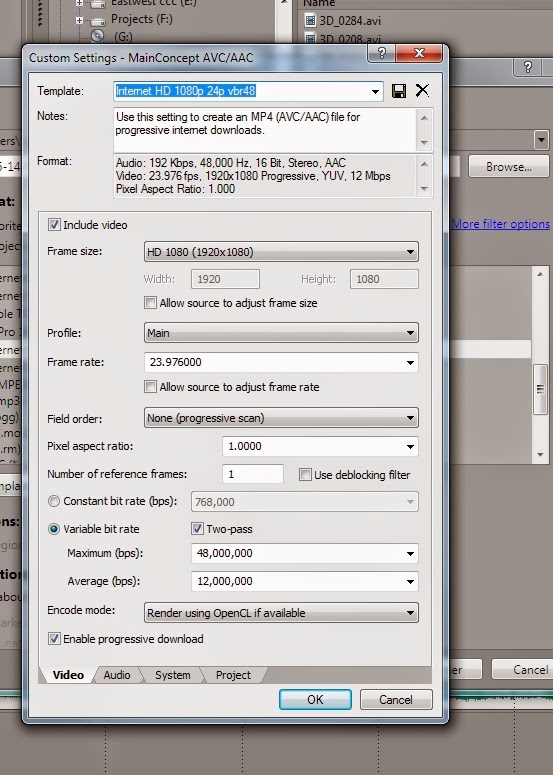The image size is (553, 775).
Task: Enable Allow source to adjust frame rate
Action: [x=150, y=387]
